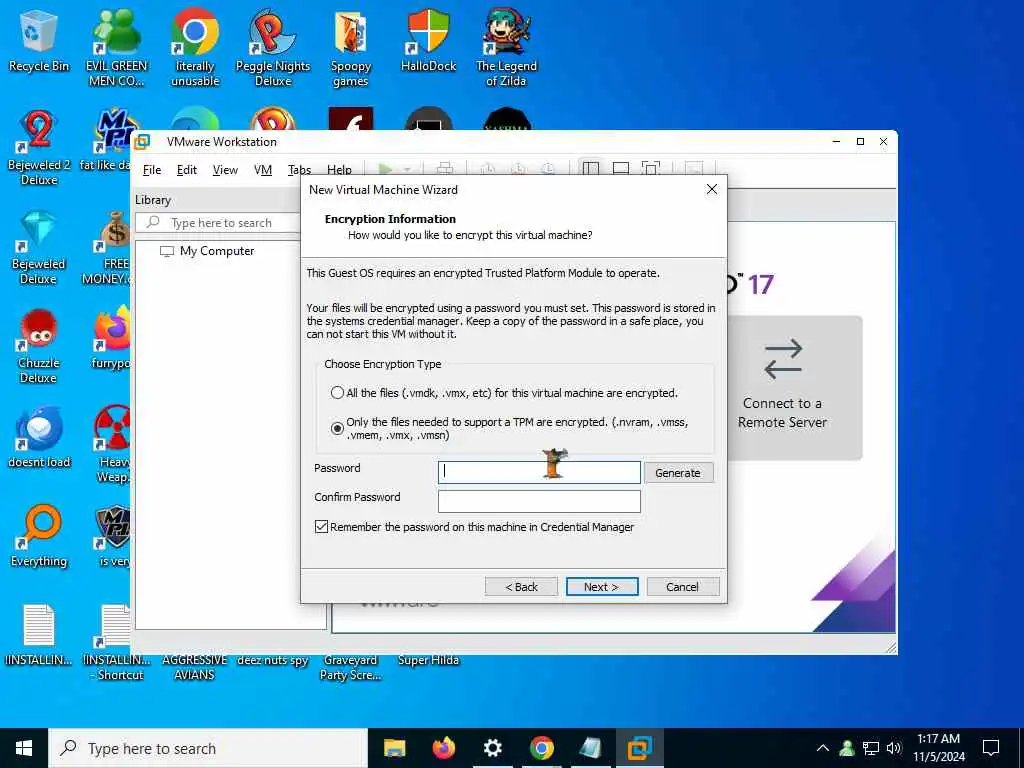Select the EVIL GREEN MEN desktop shortcut
The height and width of the screenshot is (768, 1024).
pyautogui.click(x=116, y=46)
